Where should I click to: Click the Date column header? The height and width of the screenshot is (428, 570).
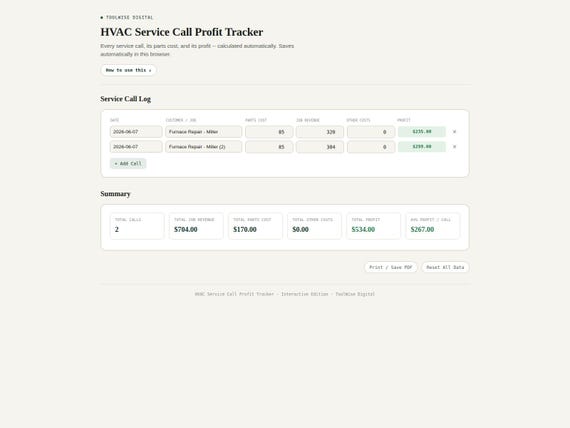[x=115, y=120]
